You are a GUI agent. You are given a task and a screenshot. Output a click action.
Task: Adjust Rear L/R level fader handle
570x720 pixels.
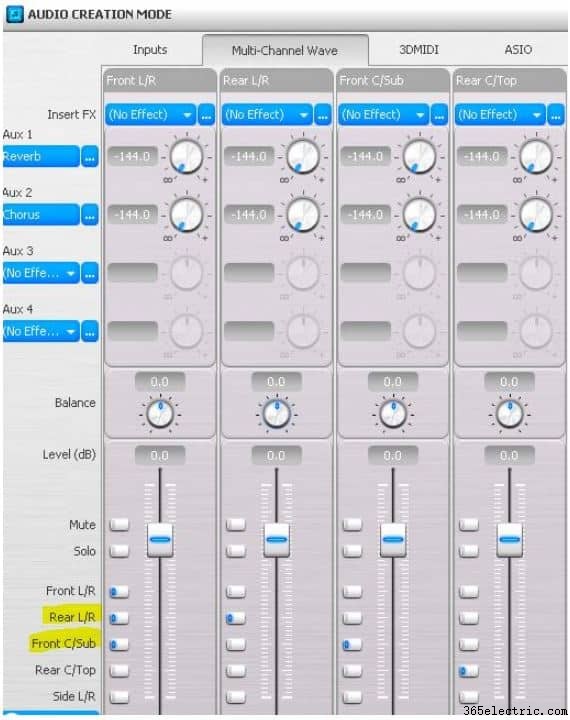click(x=277, y=540)
